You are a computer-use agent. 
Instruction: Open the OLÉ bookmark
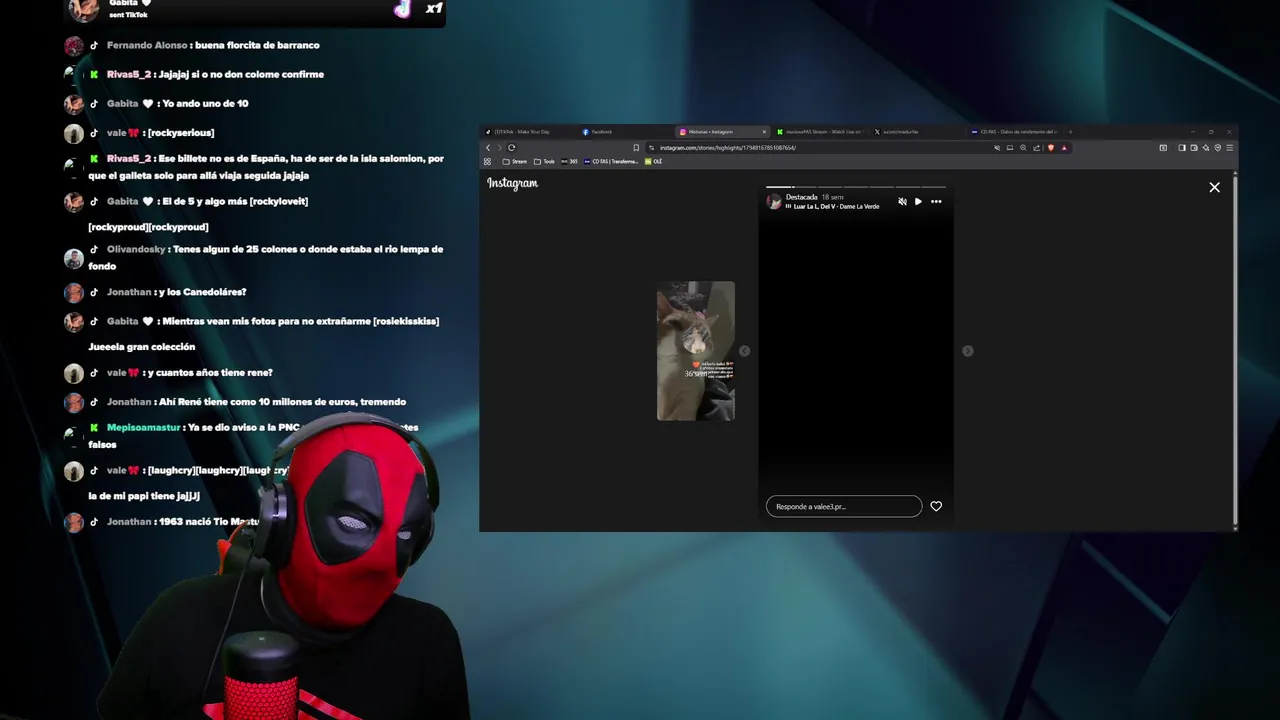pyautogui.click(x=654, y=161)
